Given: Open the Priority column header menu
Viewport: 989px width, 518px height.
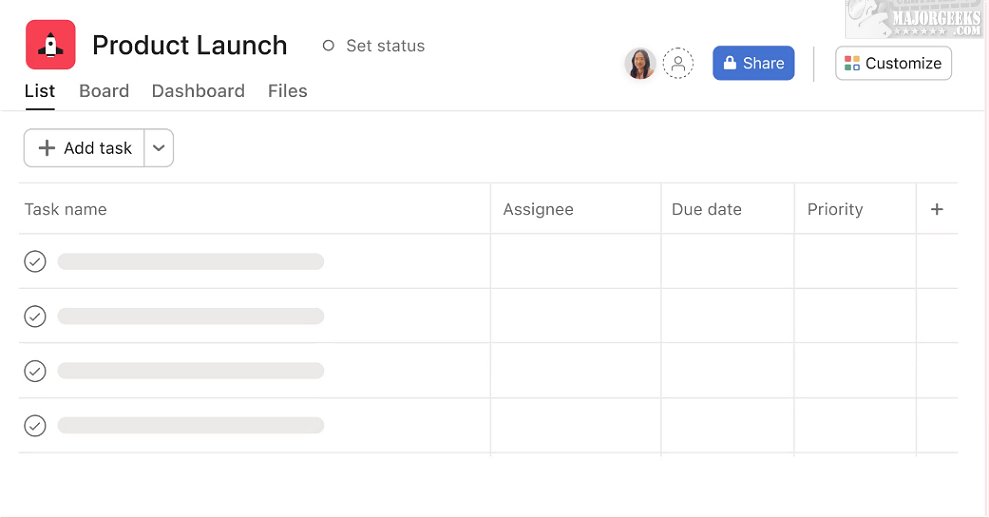Looking at the screenshot, I should pyautogui.click(x=835, y=209).
